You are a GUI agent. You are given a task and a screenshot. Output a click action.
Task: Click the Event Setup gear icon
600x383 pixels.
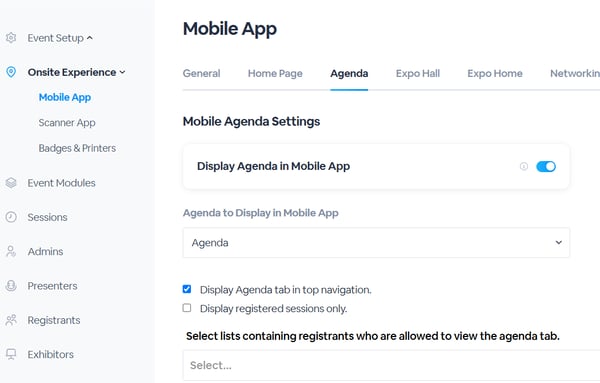[11, 38]
